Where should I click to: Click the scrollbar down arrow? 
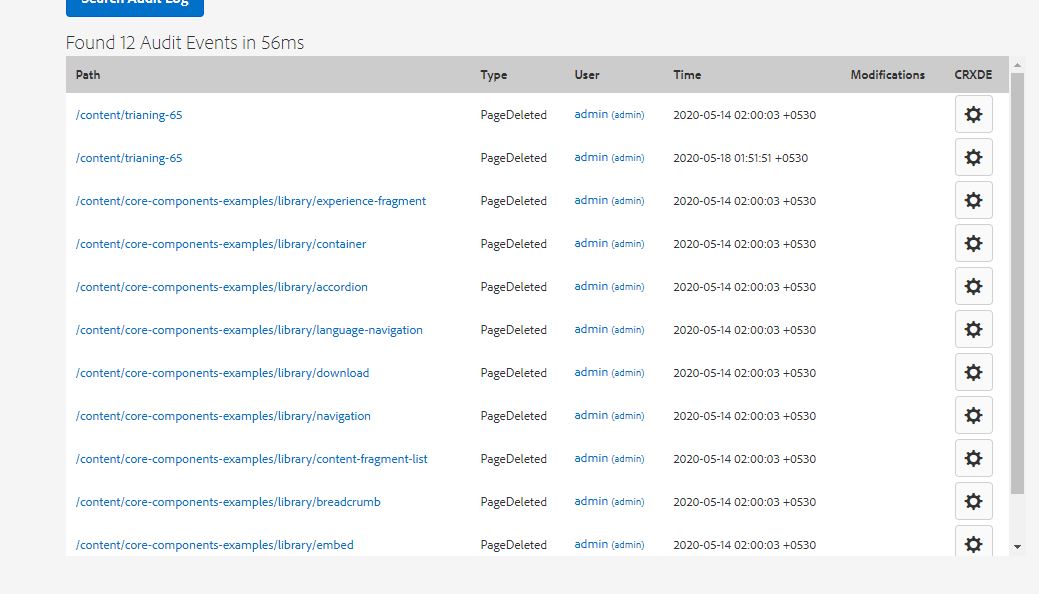pos(1017,548)
